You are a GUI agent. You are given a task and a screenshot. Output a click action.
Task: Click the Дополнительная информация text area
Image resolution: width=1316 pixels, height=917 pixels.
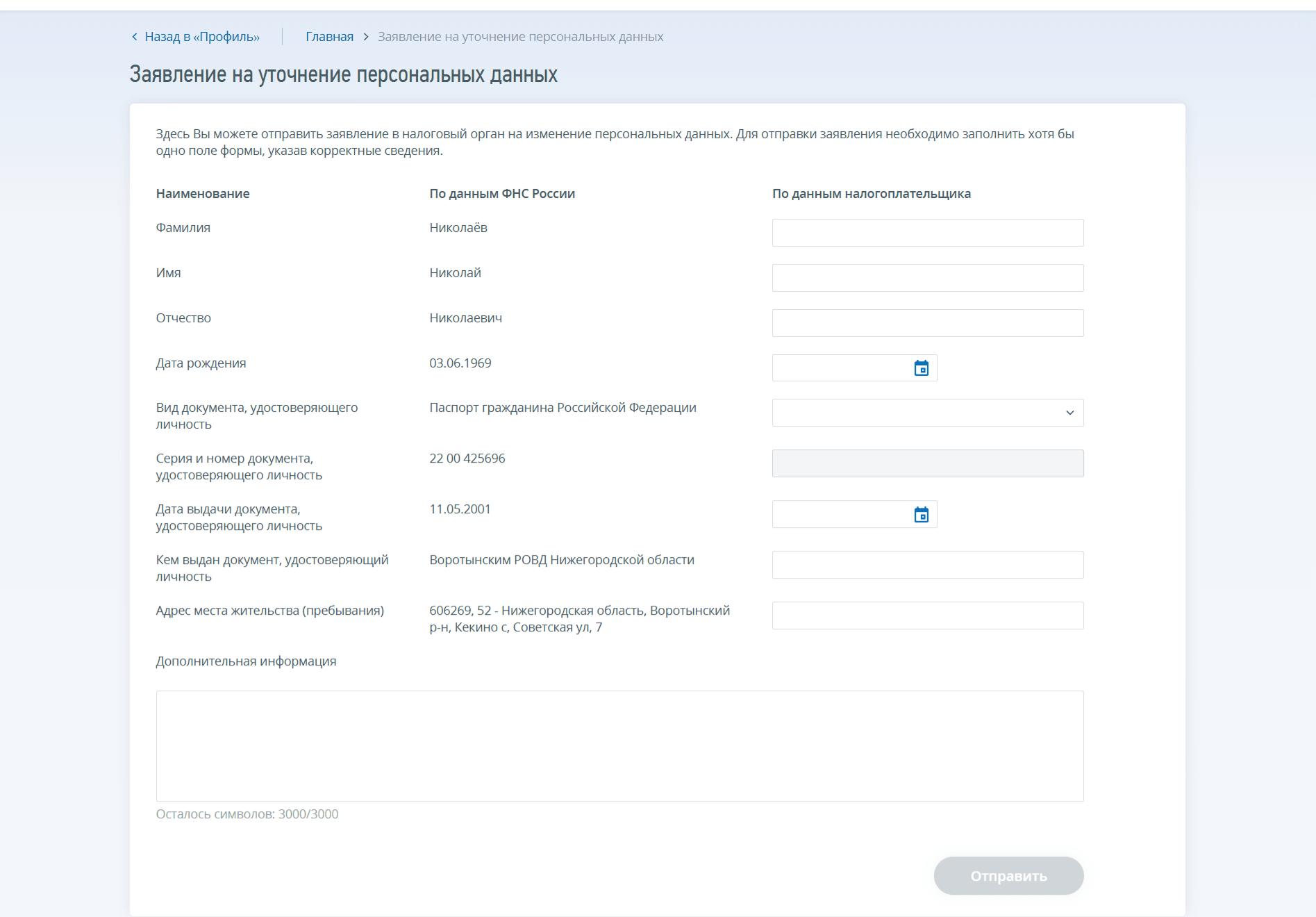619,746
